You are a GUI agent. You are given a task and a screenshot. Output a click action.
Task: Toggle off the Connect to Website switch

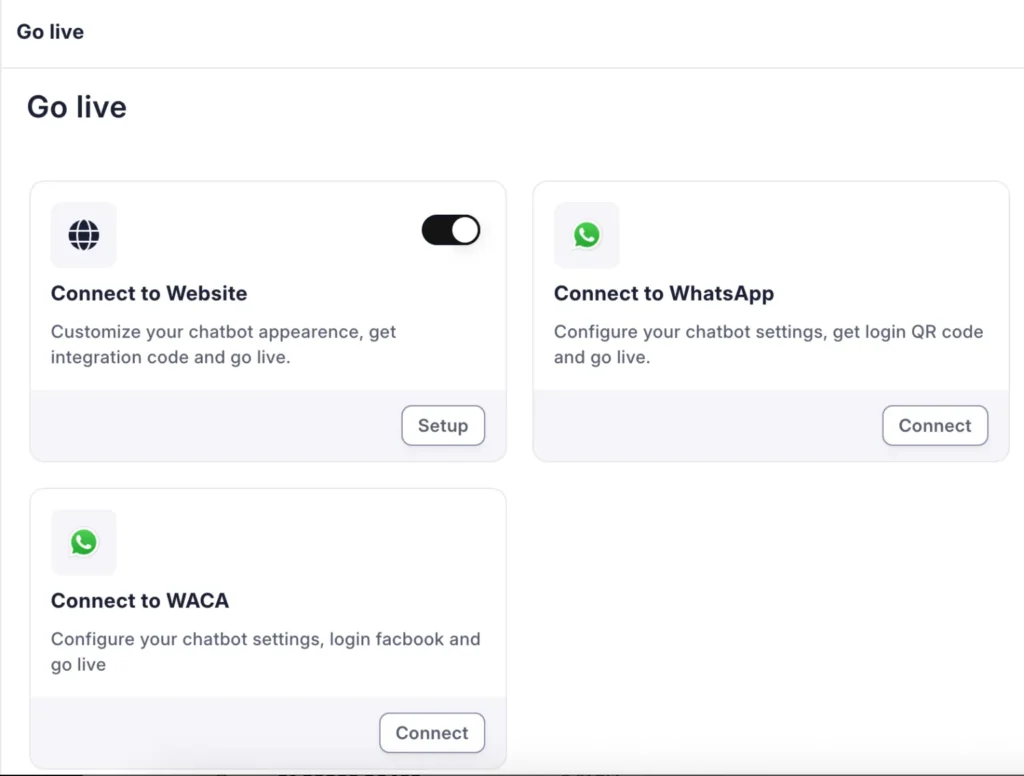click(451, 230)
